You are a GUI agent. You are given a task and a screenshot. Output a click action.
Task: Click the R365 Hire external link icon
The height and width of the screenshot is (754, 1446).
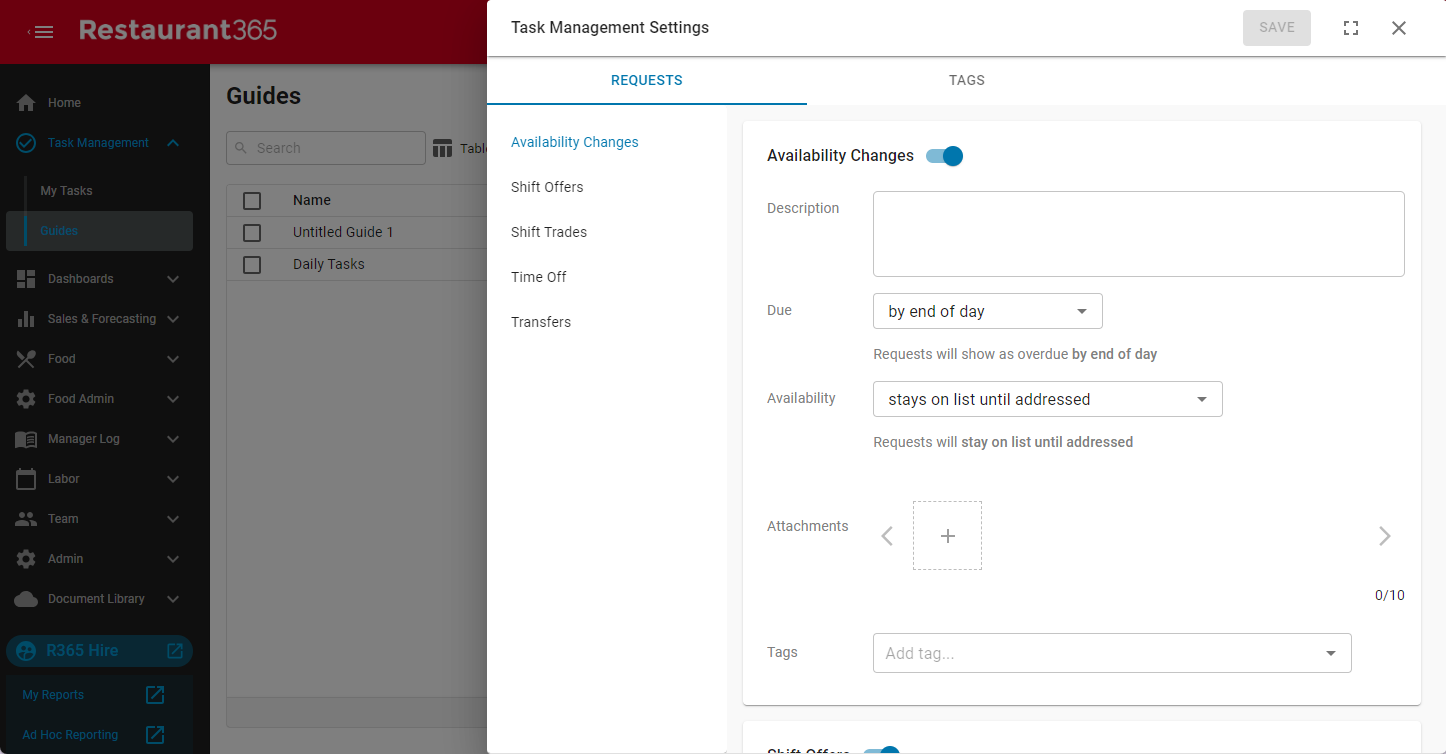[175, 651]
